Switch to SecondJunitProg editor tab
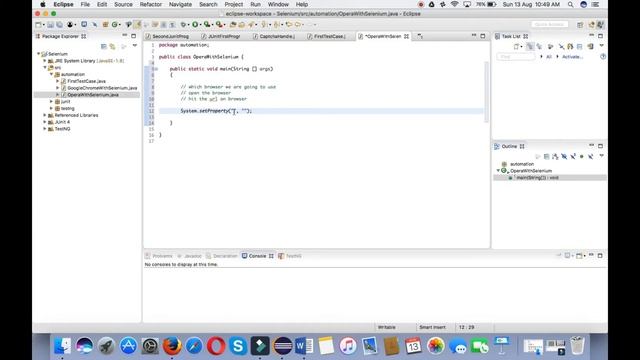 coord(170,36)
